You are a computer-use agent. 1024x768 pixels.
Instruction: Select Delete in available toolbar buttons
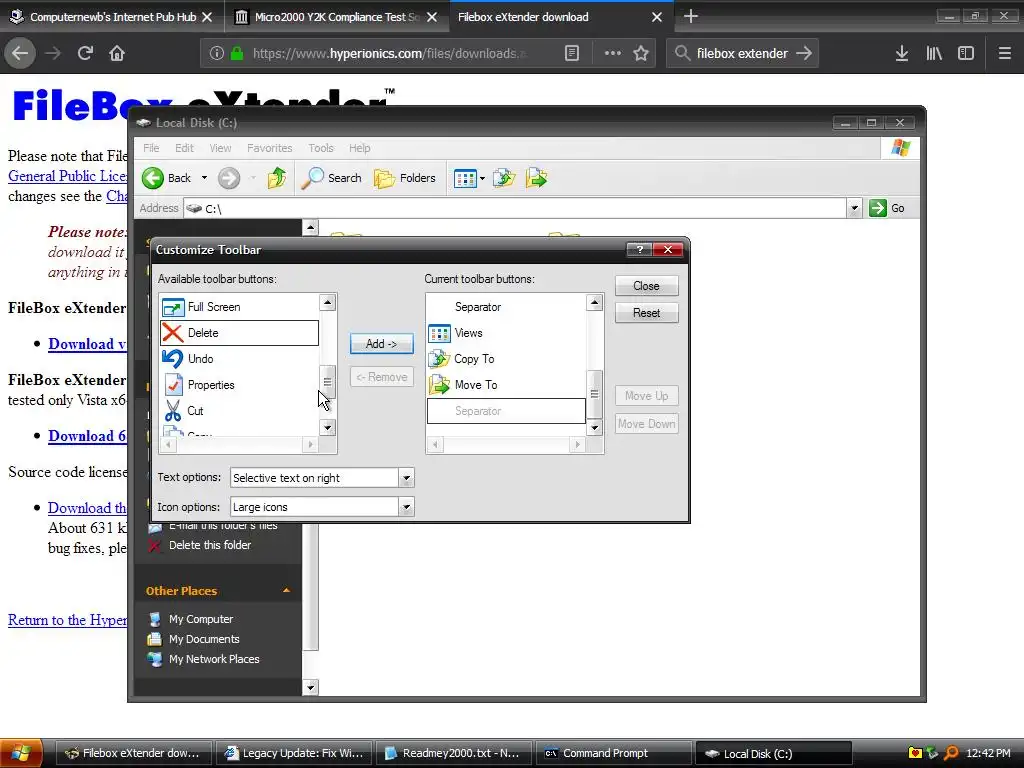coord(239,333)
